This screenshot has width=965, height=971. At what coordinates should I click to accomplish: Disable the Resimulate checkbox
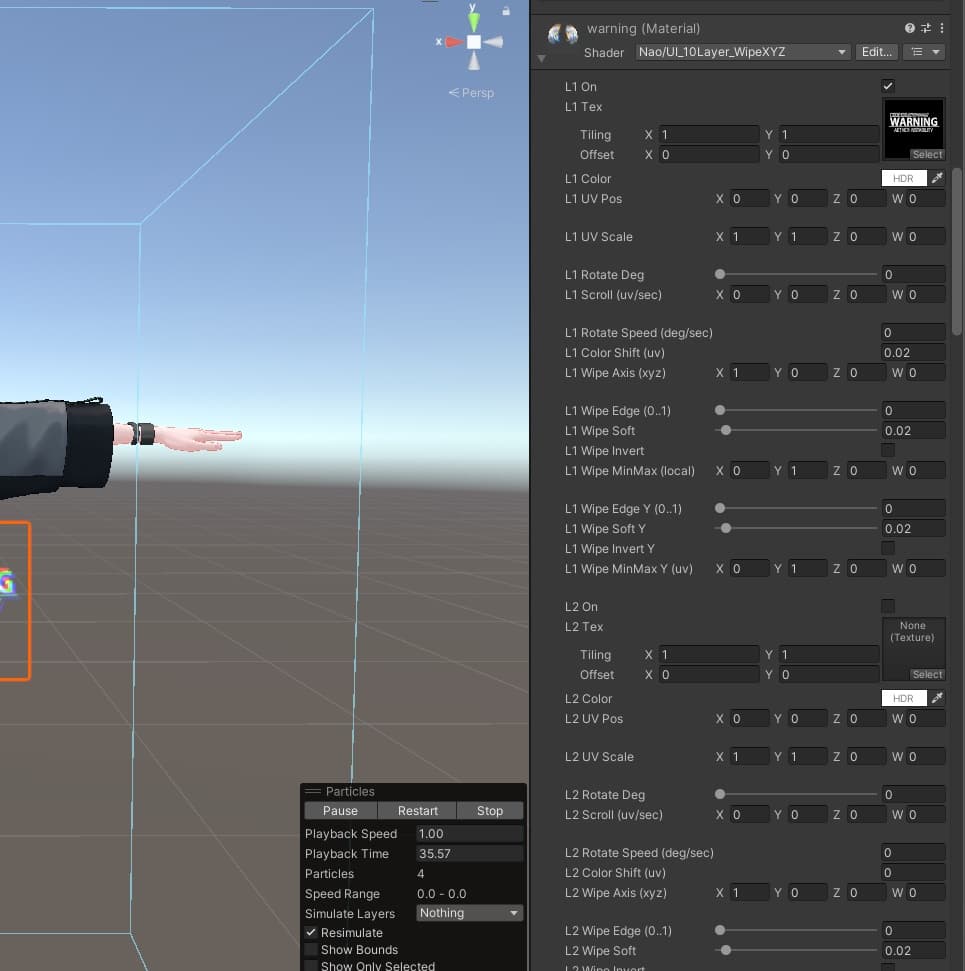311,932
